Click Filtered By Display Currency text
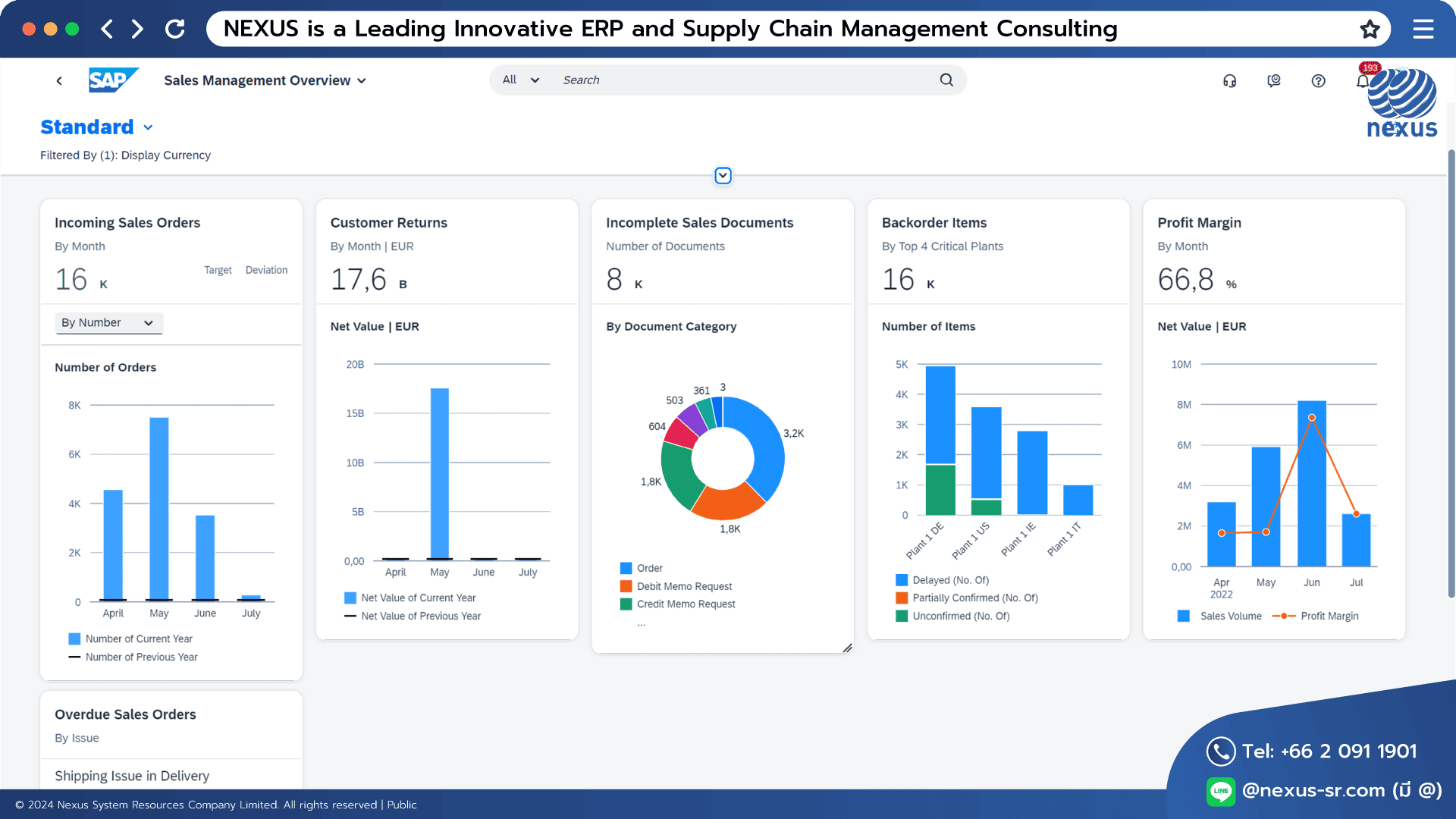This screenshot has height=819, width=1456. tap(125, 155)
